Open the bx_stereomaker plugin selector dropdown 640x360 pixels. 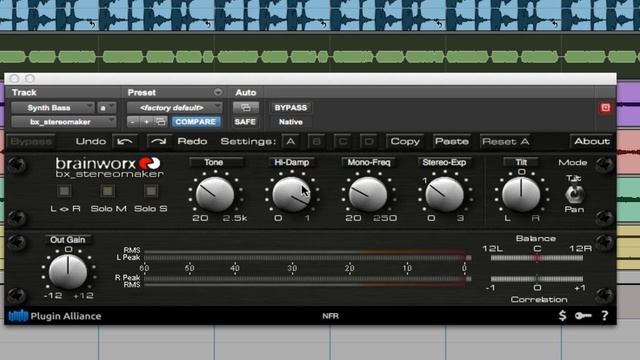click(x=64, y=122)
